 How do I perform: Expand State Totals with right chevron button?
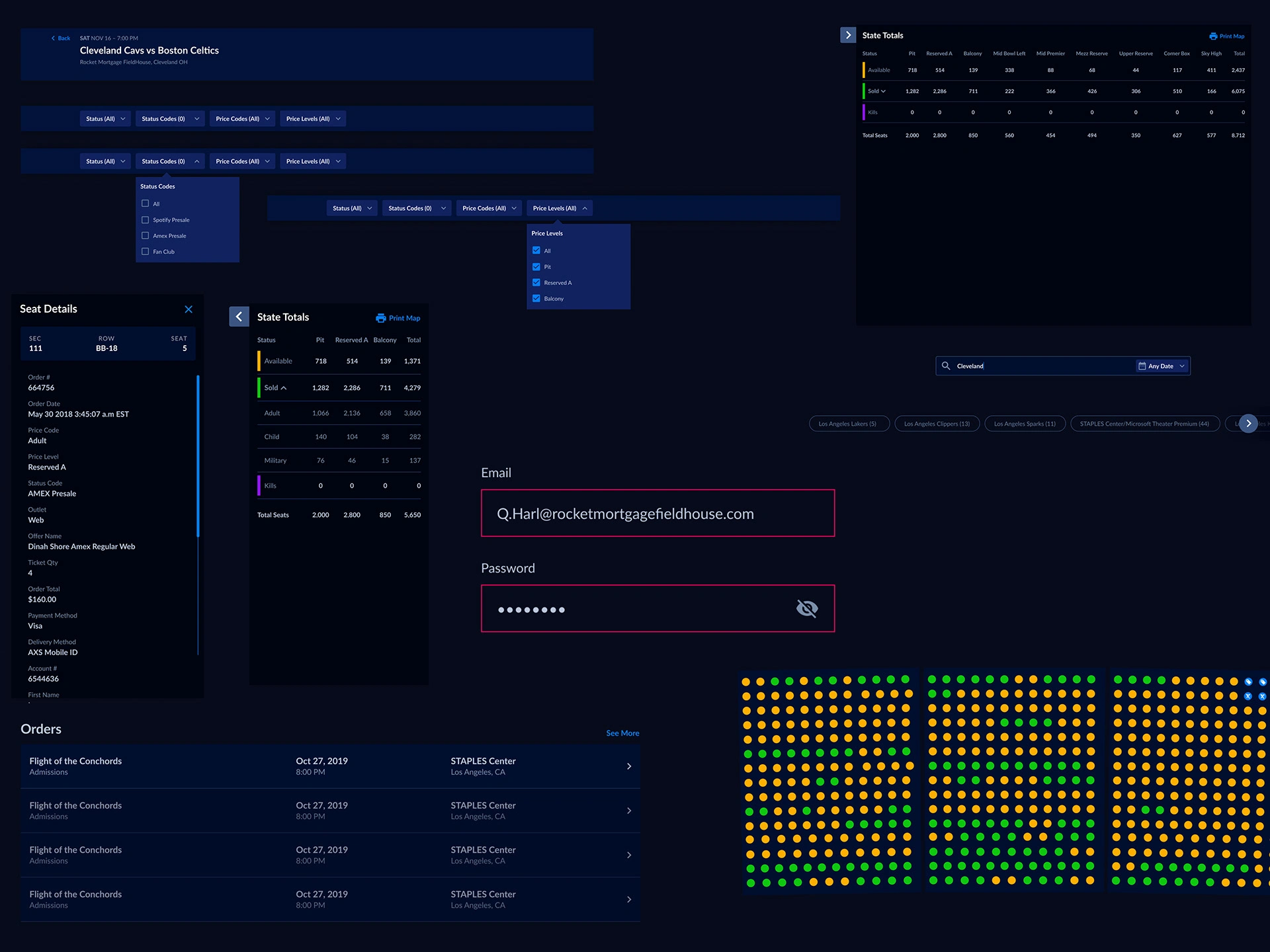[848, 35]
